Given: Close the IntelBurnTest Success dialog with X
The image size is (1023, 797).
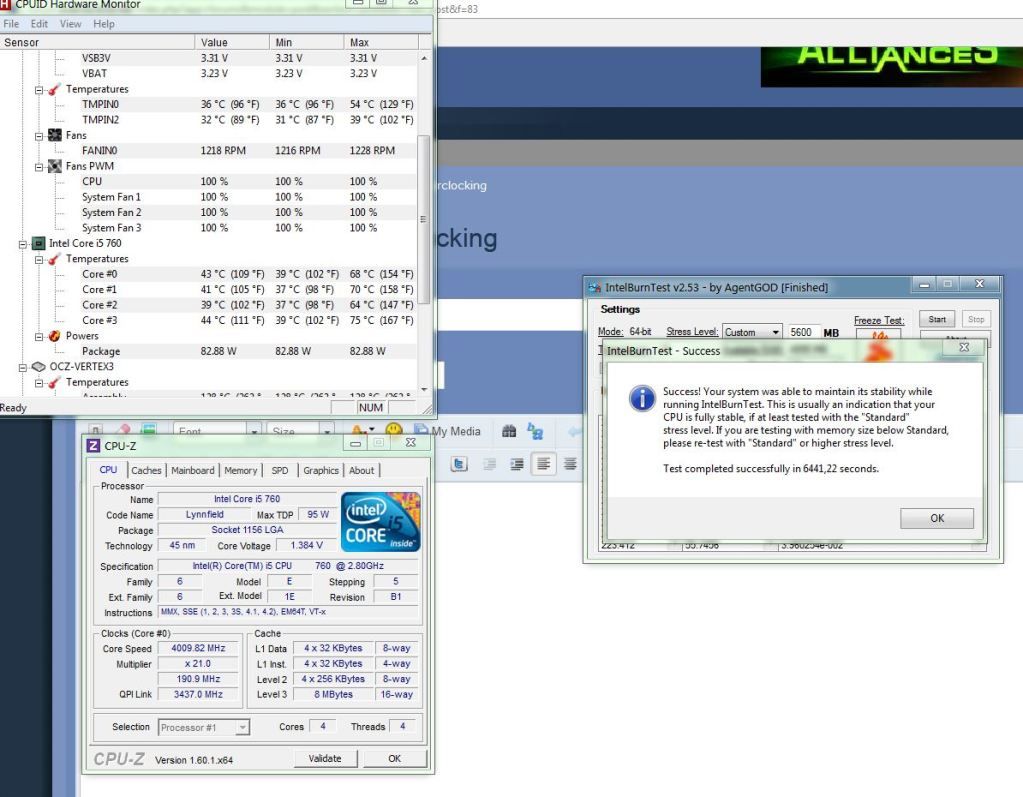Looking at the screenshot, I should [x=964, y=348].
